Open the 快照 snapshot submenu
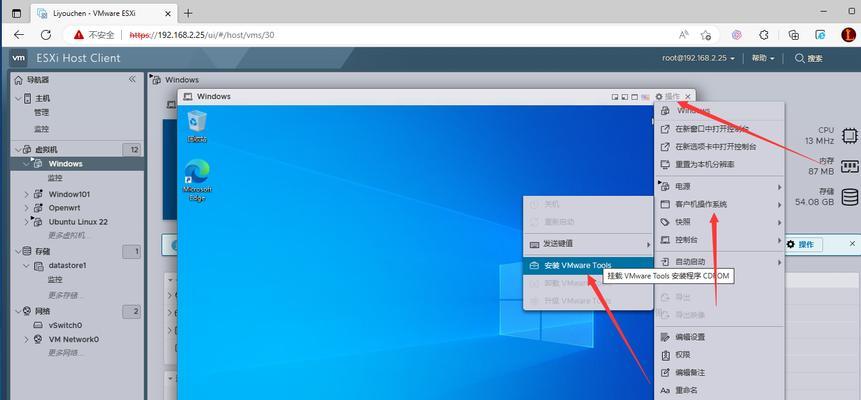 pos(720,223)
